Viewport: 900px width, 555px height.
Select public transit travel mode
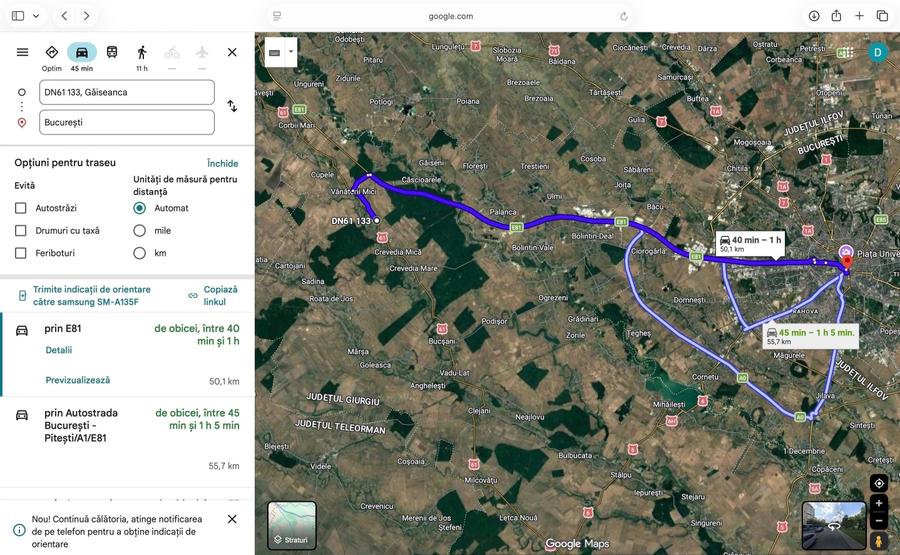tap(112, 52)
